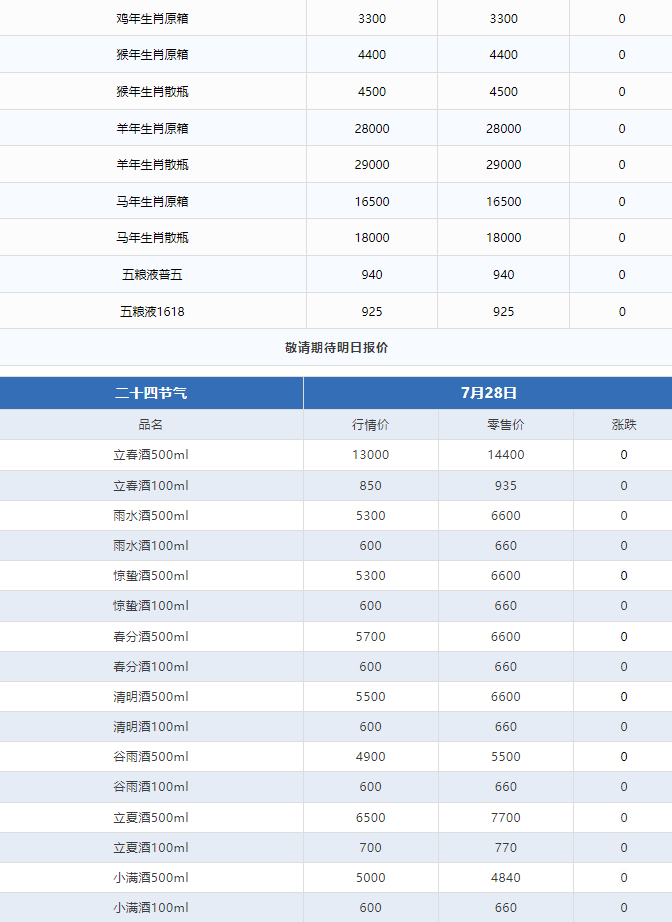Select the 立春酒500ml product name
The height and width of the screenshot is (922, 672).
point(151,455)
